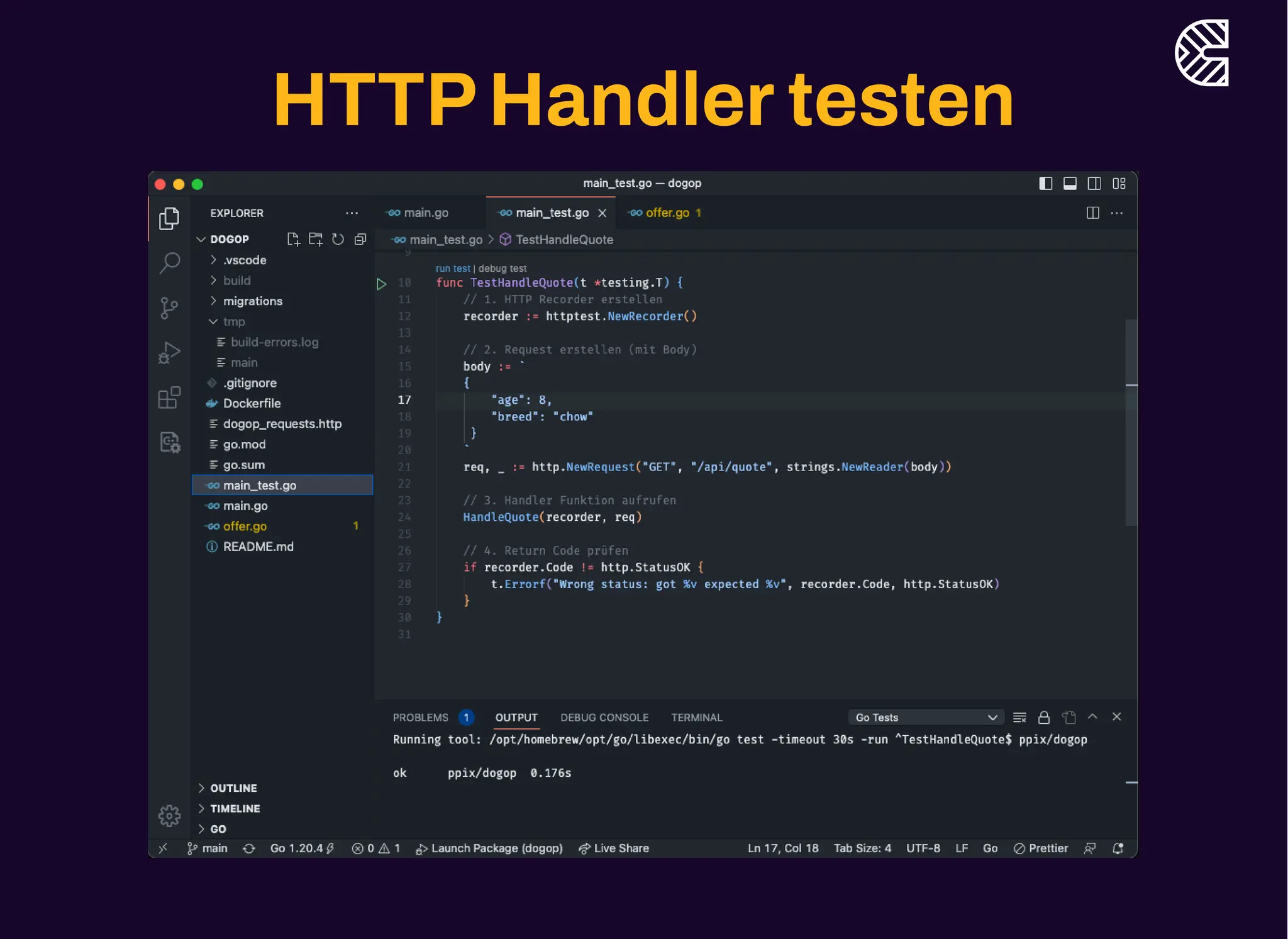Click Prettier in status bar
Screen dimensions: 1288x939
1041,848
